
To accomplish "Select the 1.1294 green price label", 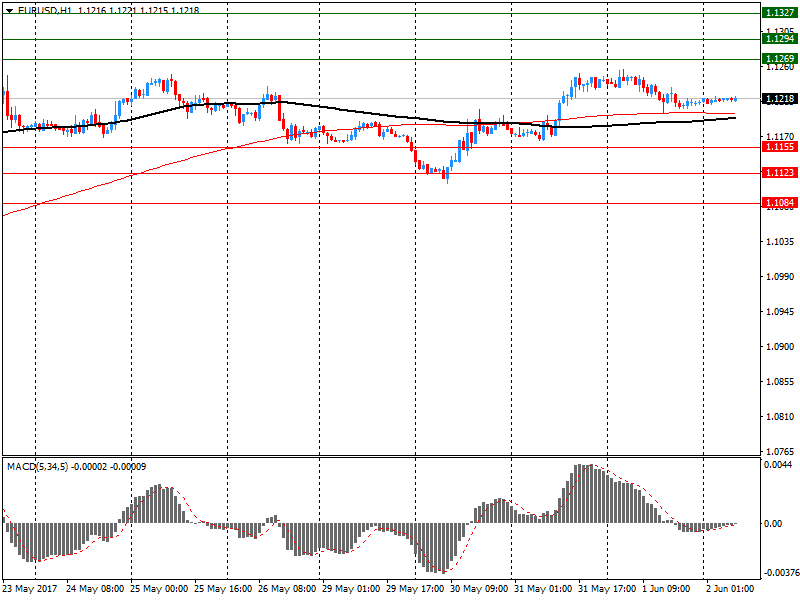I will [779, 39].
